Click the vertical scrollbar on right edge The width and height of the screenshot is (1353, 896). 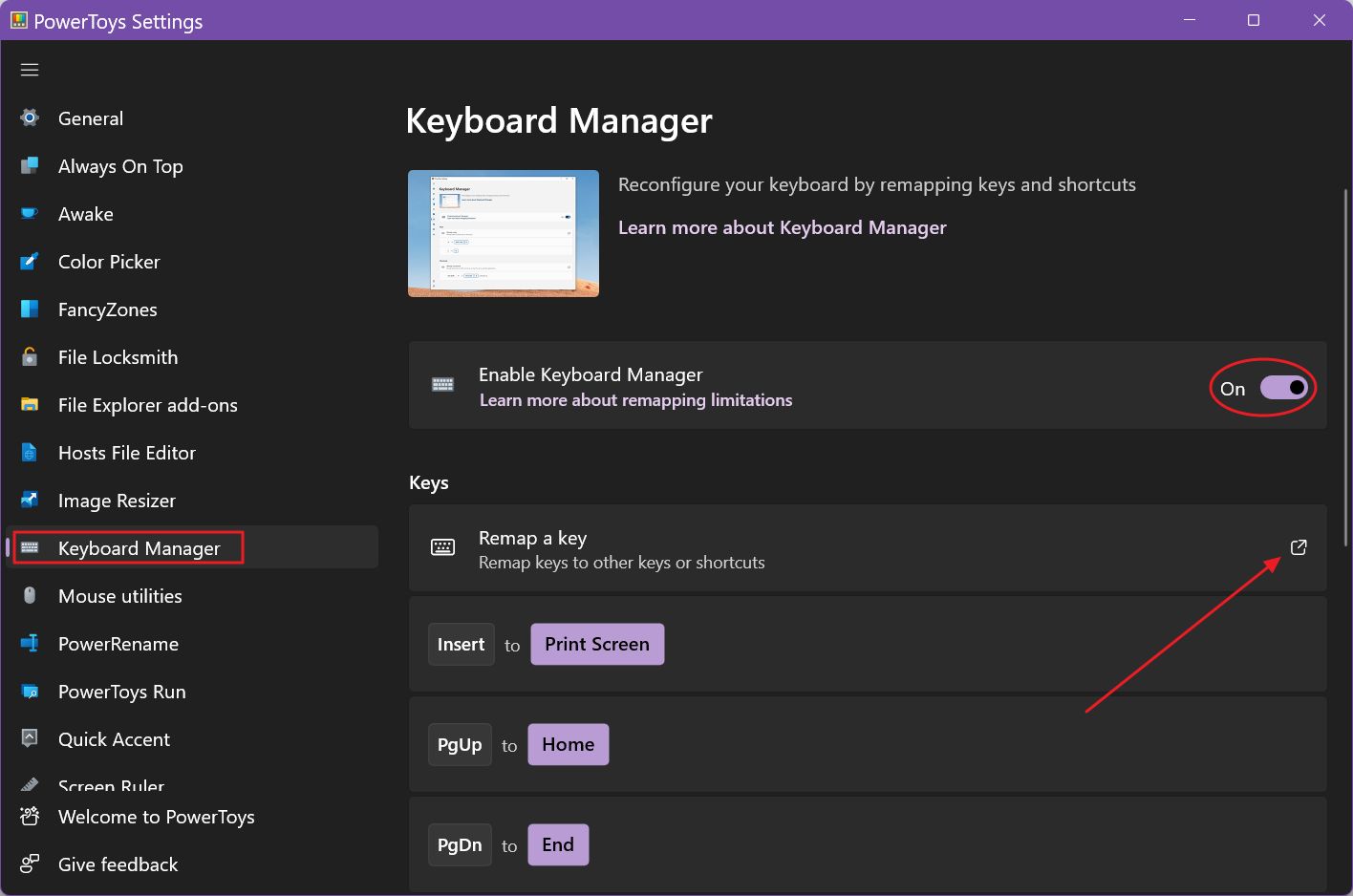(x=1345, y=368)
